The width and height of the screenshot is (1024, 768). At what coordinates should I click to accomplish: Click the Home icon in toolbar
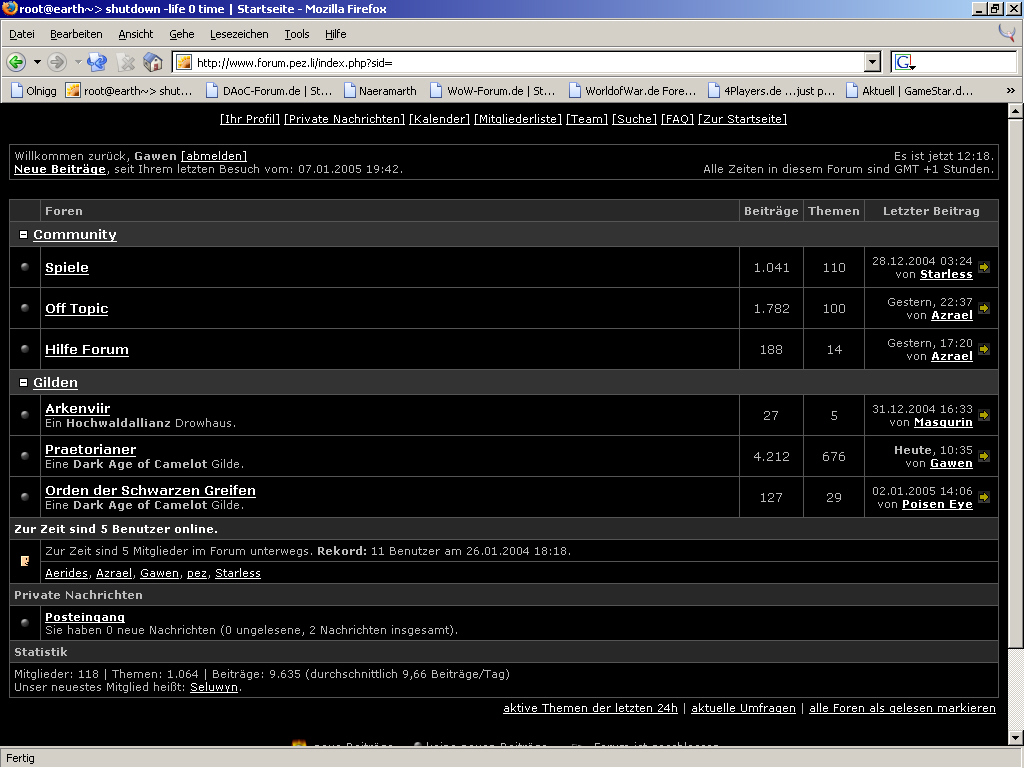tap(153, 62)
